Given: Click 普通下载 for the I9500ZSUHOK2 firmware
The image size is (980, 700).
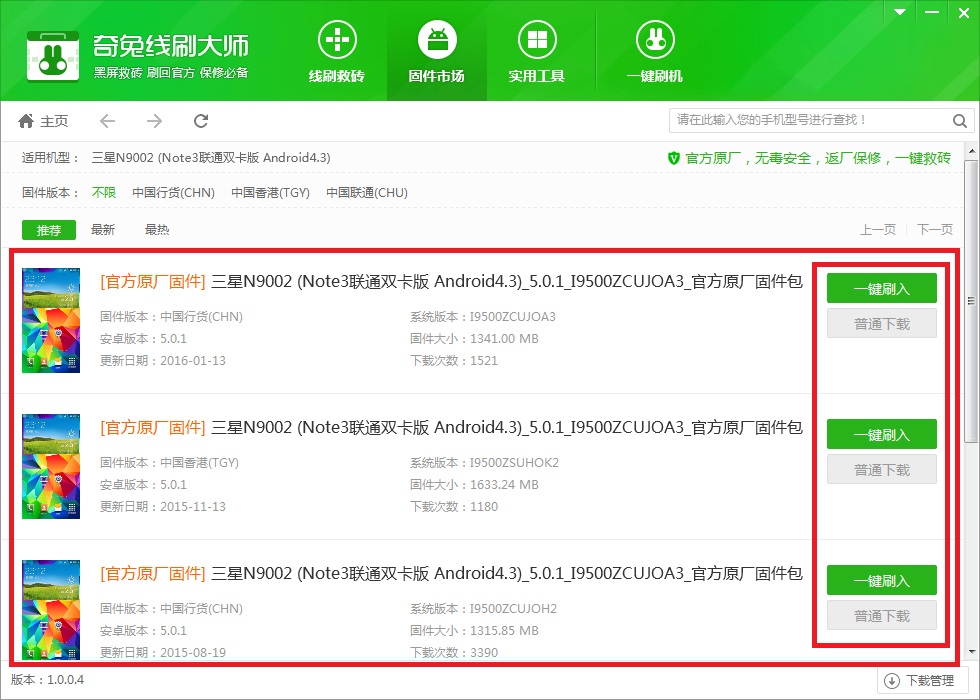Looking at the screenshot, I should click(x=882, y=469).
